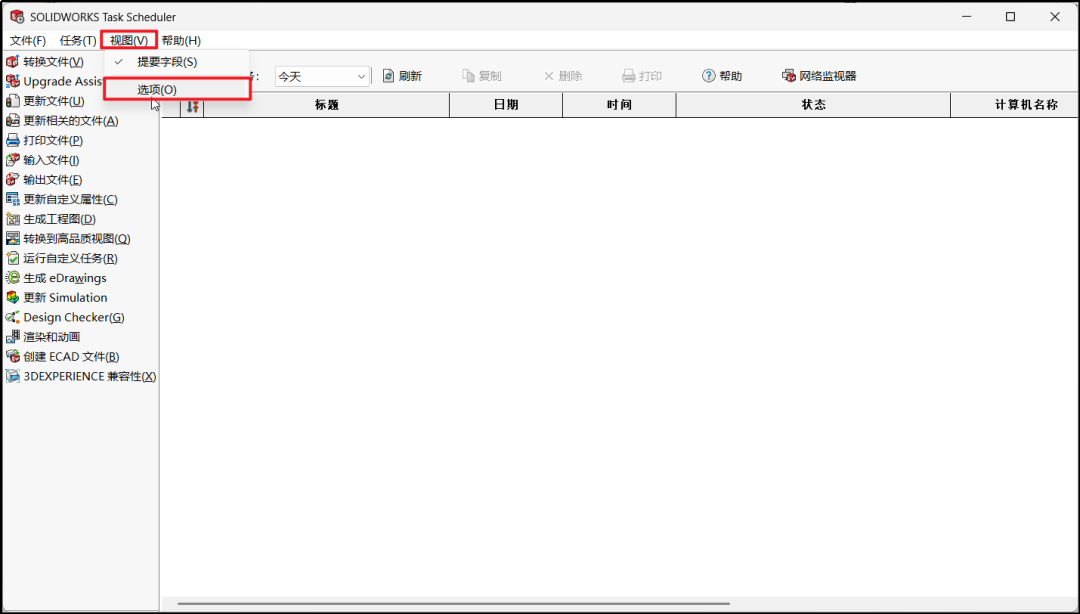Screen dimensions: 1080x614
Task: Click the Network Monitor (网络监视器) icon
Action: click(789, 76)
